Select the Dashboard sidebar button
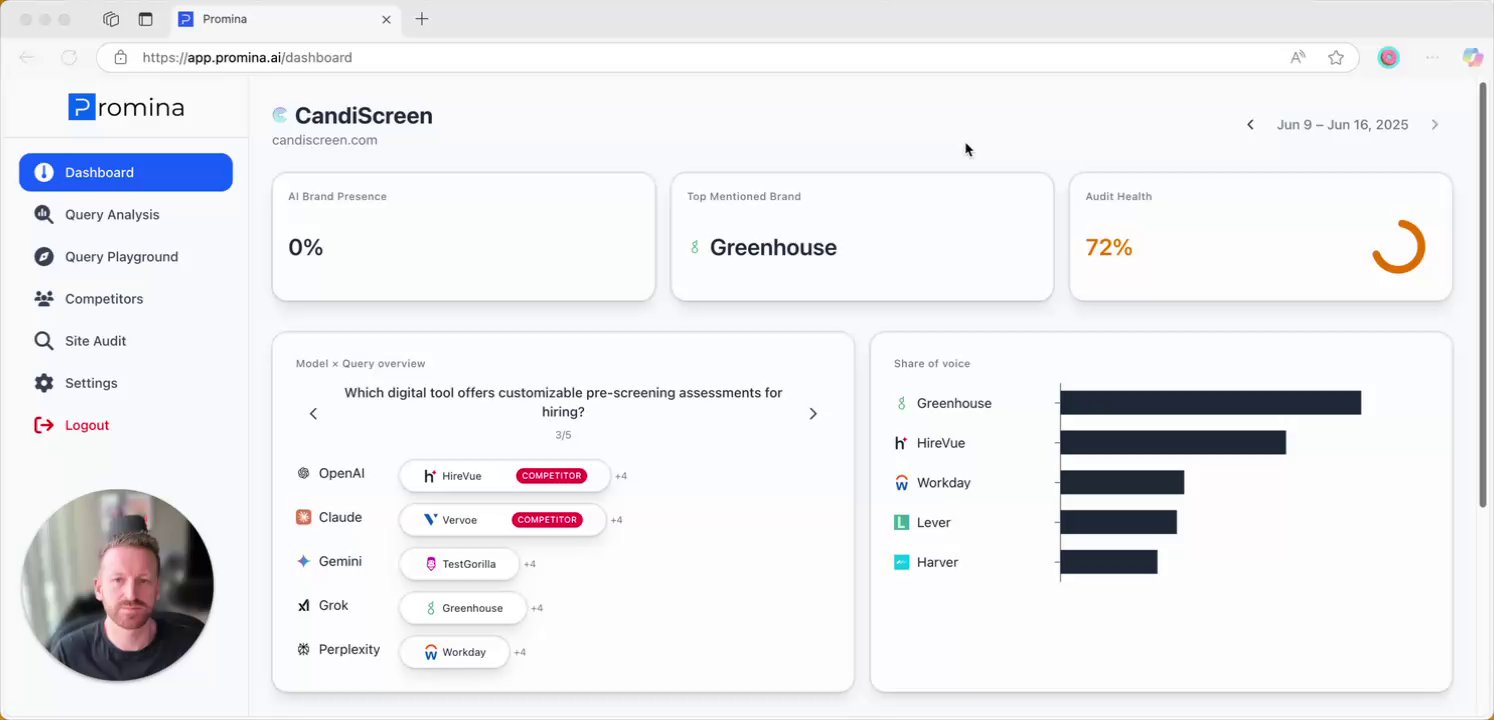This screenshot has height=720, width=1494. (126, 172)
